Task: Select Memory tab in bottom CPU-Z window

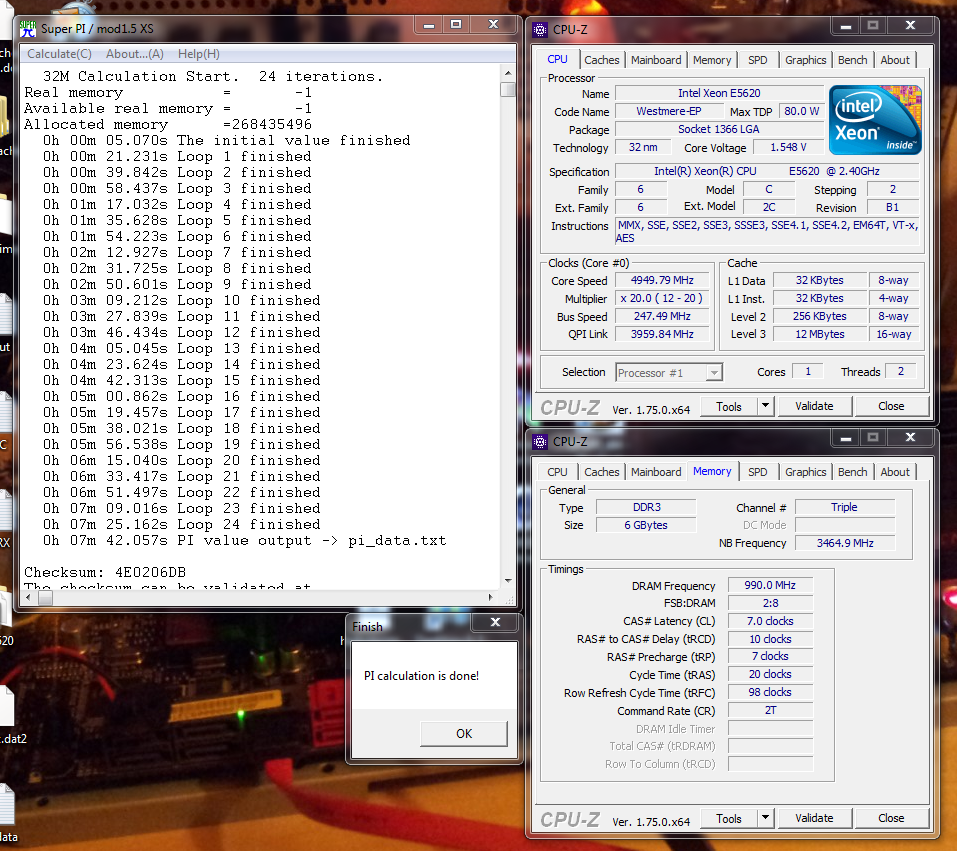Action: [x=712, y=471]
